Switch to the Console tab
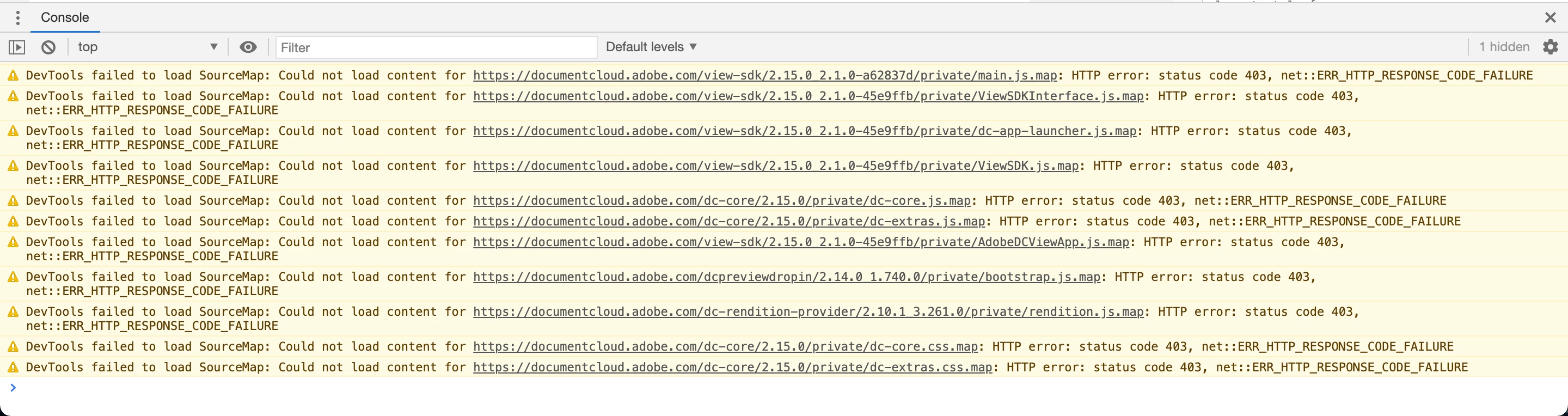 (65, 17)
